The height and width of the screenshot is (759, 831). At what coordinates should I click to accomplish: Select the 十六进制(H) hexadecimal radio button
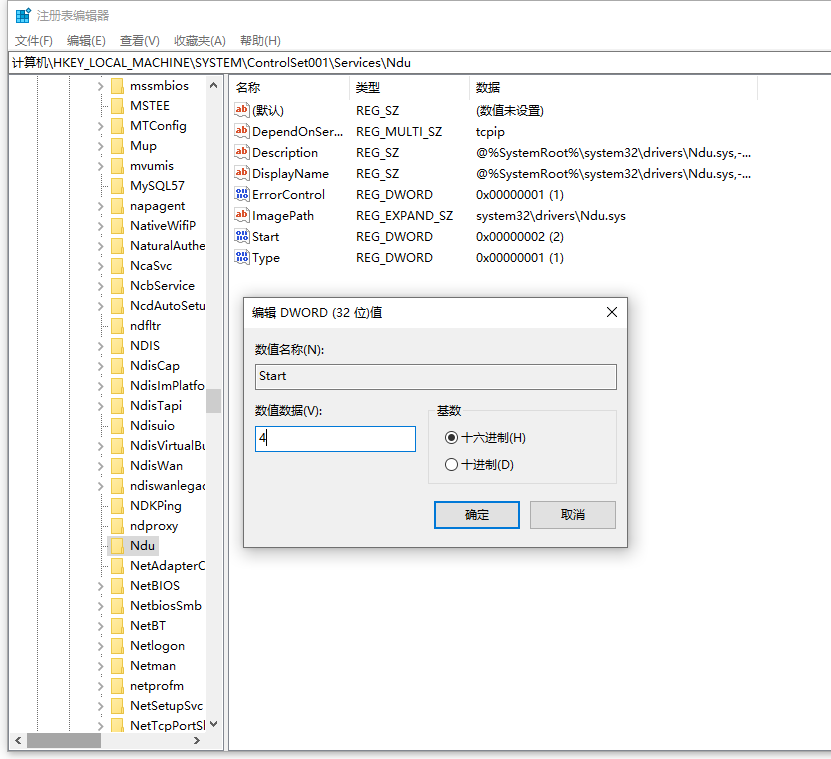452,437
